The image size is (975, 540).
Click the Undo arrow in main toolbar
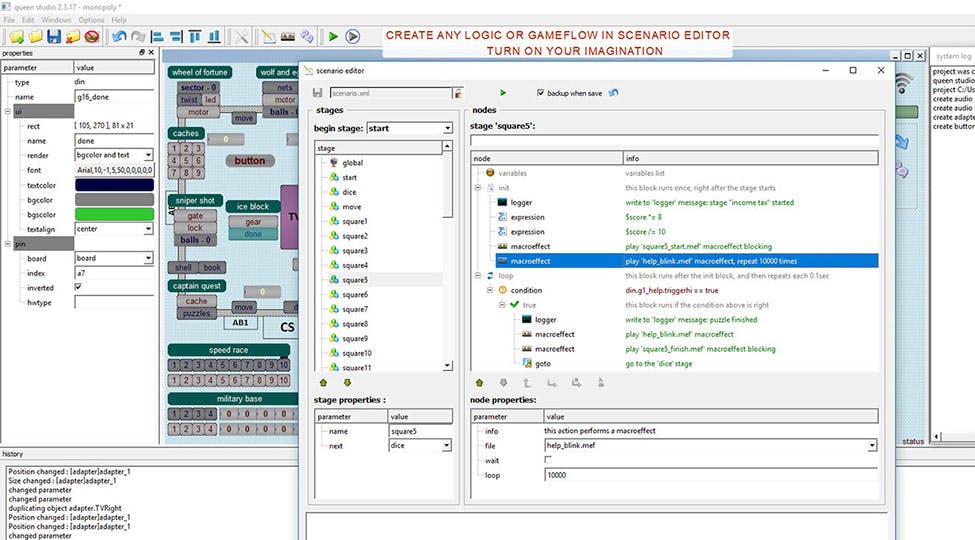(x=119, y=37)
